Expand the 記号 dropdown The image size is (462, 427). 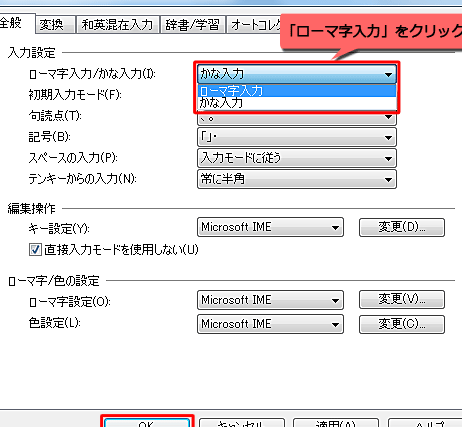click(297, 137)
